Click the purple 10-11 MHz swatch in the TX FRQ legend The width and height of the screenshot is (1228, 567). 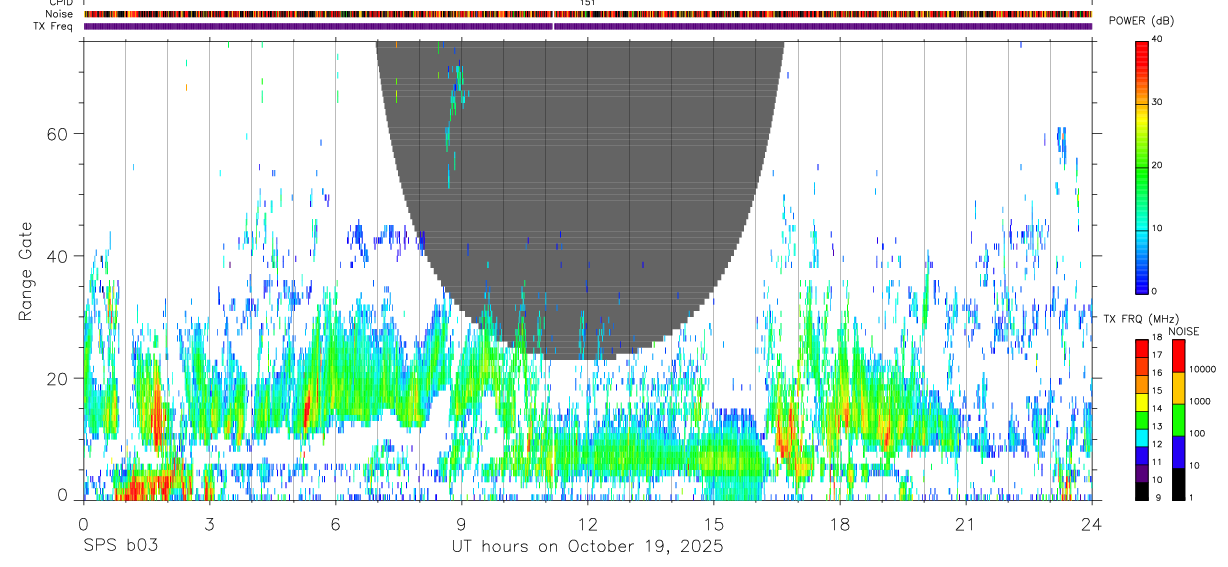click(x=1142, y=473)
